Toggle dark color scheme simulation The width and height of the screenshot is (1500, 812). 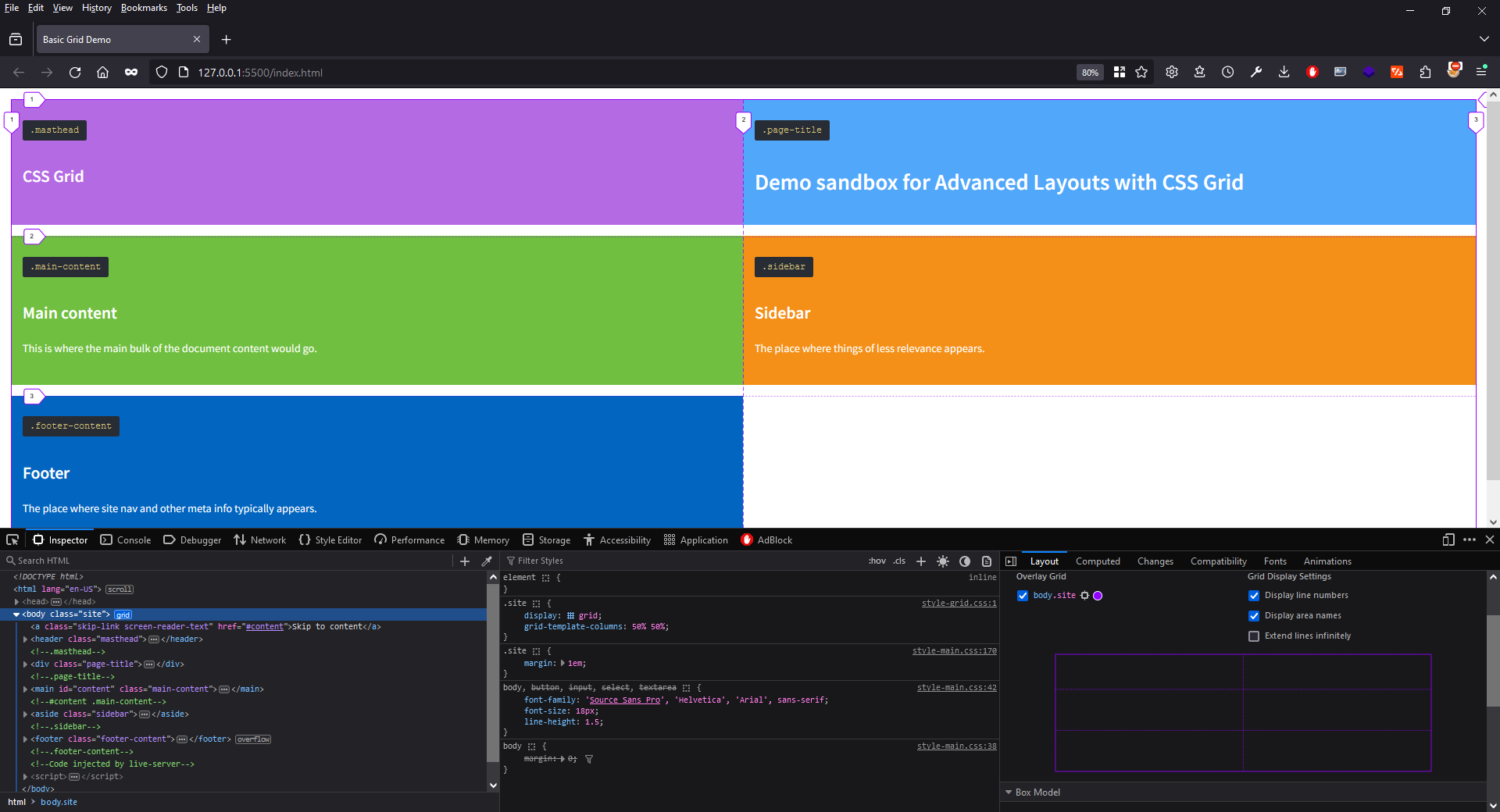tap(965, 561)
